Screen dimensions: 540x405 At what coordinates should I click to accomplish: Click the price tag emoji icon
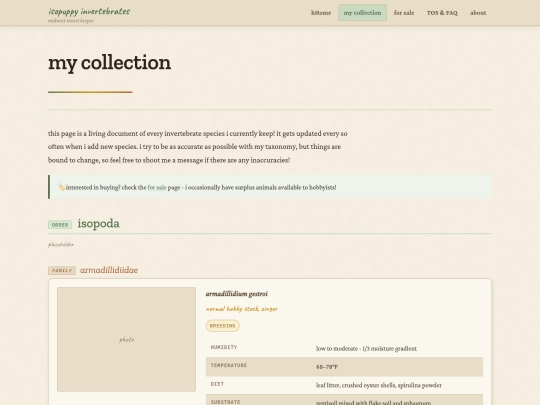click(62, 187)
